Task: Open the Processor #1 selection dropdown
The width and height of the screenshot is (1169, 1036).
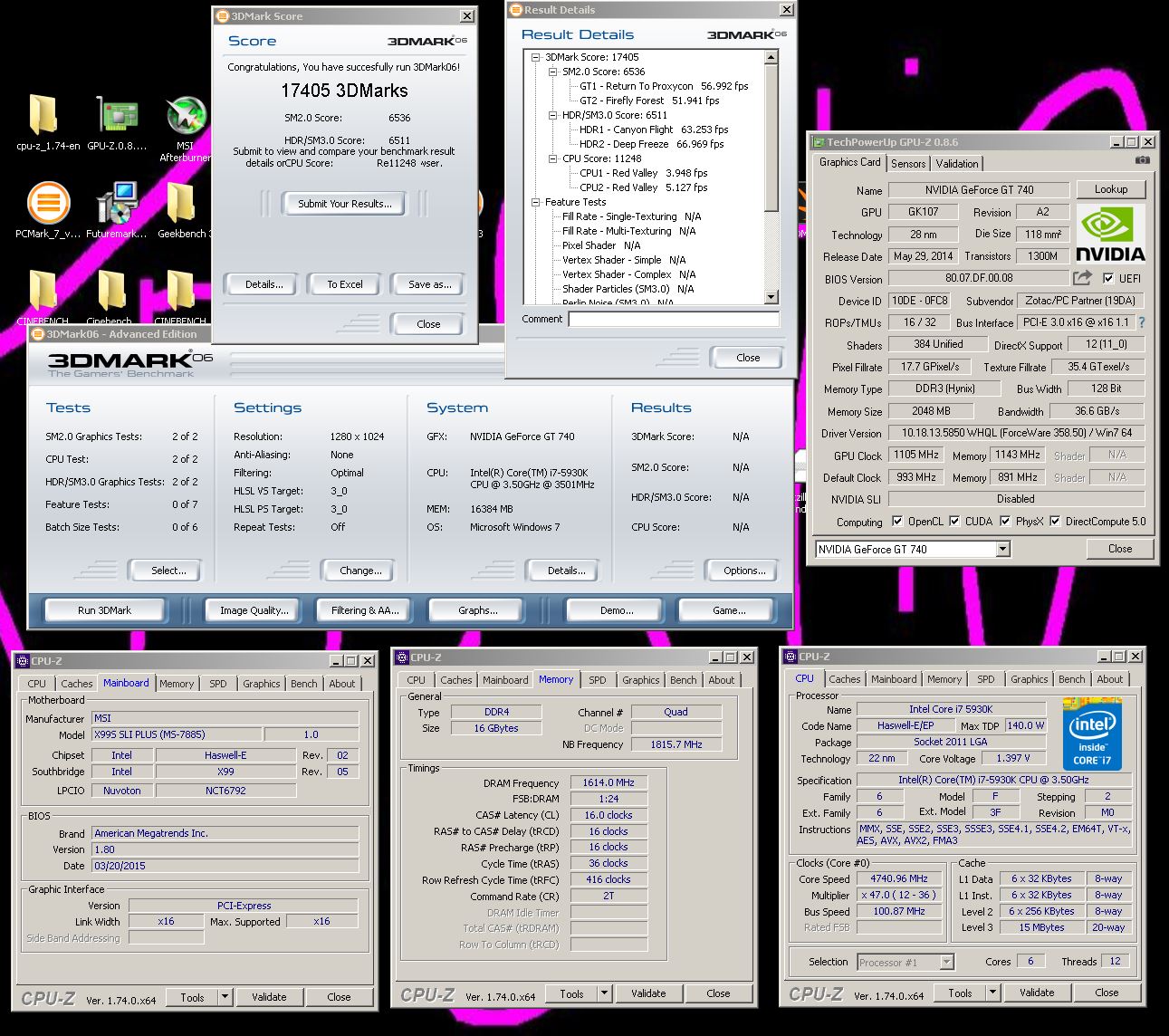Action: [947, 963]
